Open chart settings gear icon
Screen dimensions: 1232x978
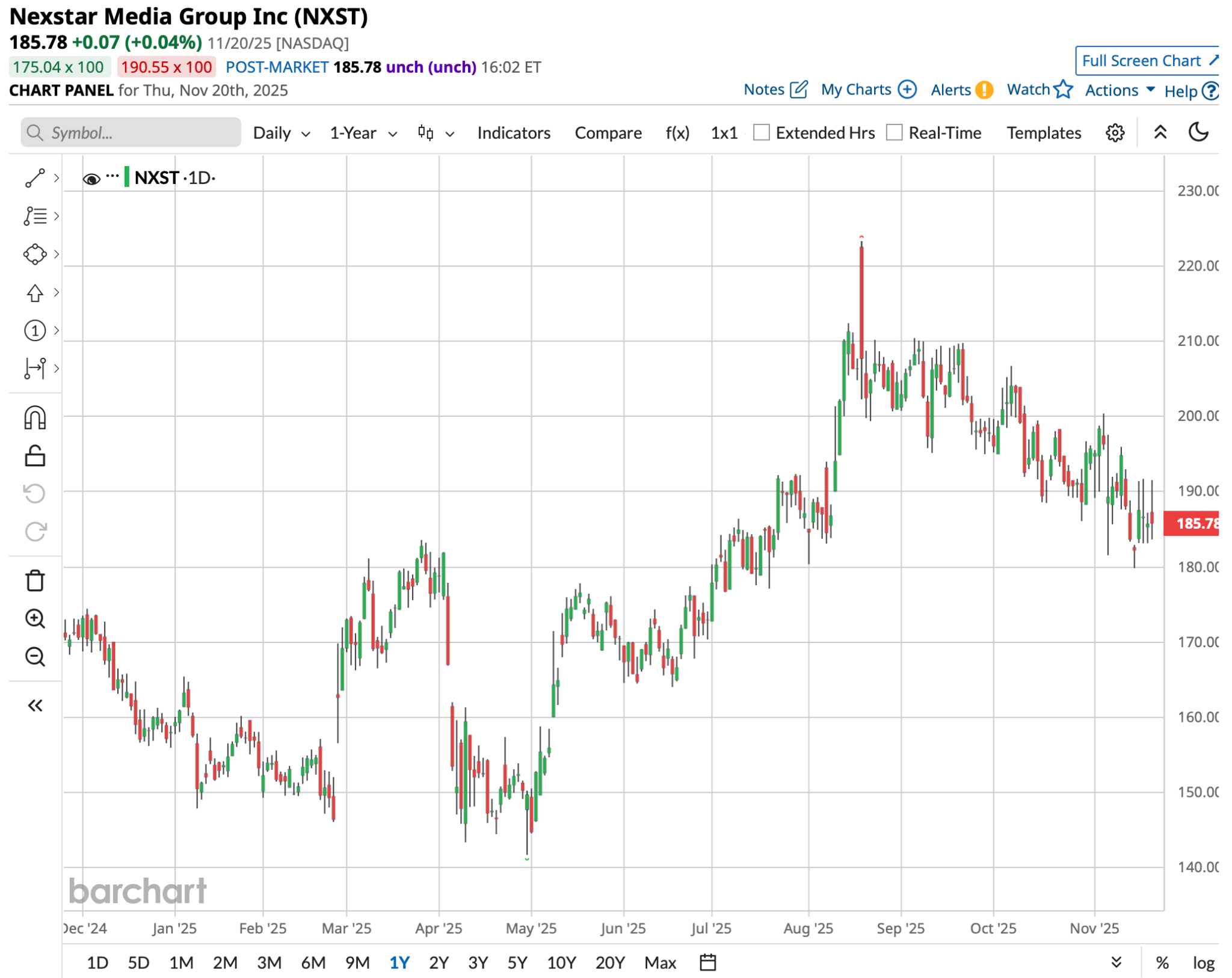(x=1115, y=133)
